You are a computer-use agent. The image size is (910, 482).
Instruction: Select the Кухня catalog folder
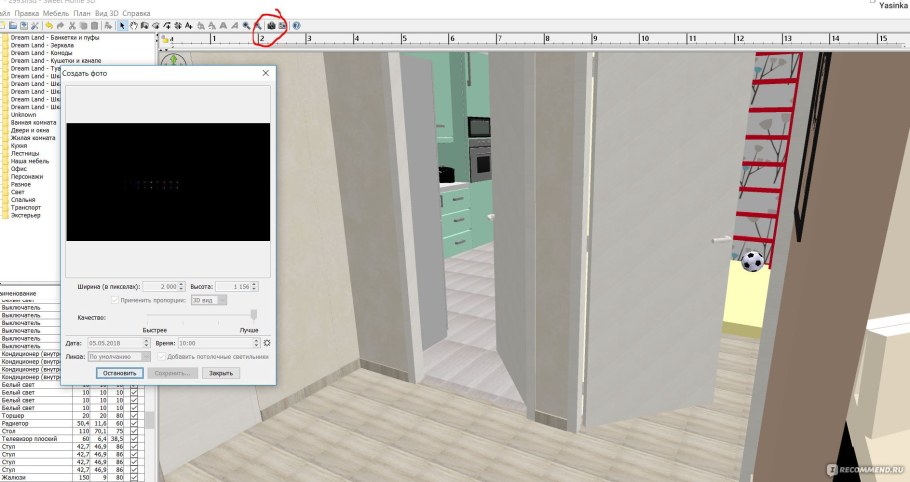[19, 146]
